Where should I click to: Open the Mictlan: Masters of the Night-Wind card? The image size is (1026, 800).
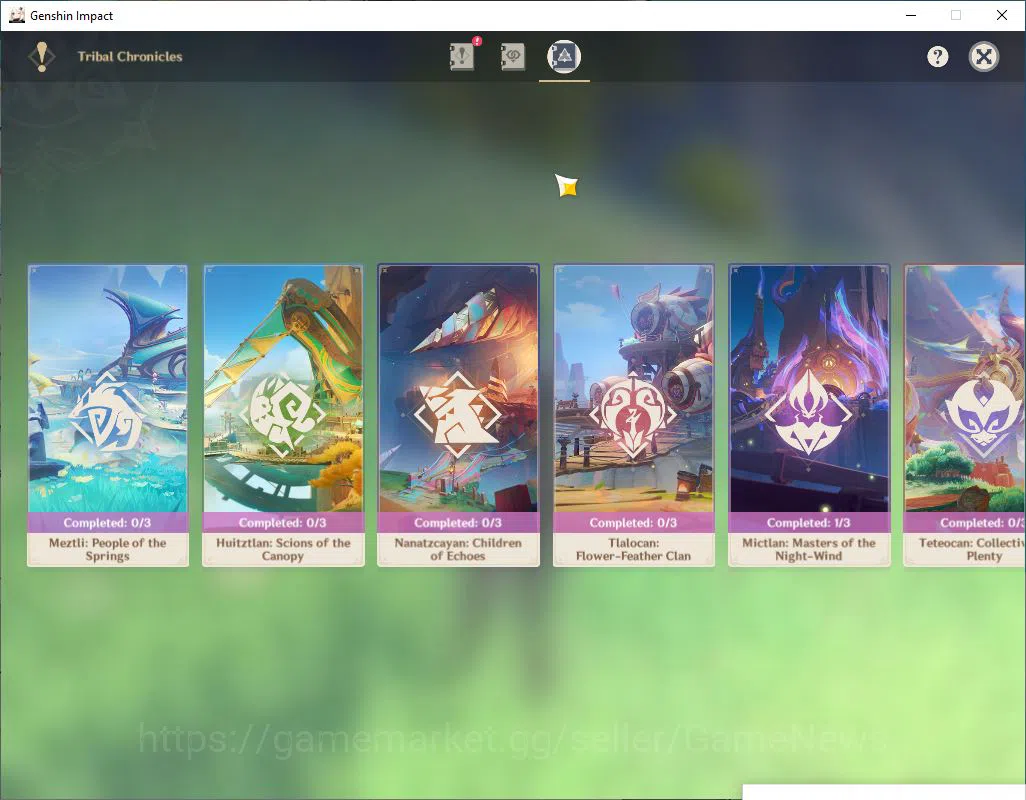point(809,415)
